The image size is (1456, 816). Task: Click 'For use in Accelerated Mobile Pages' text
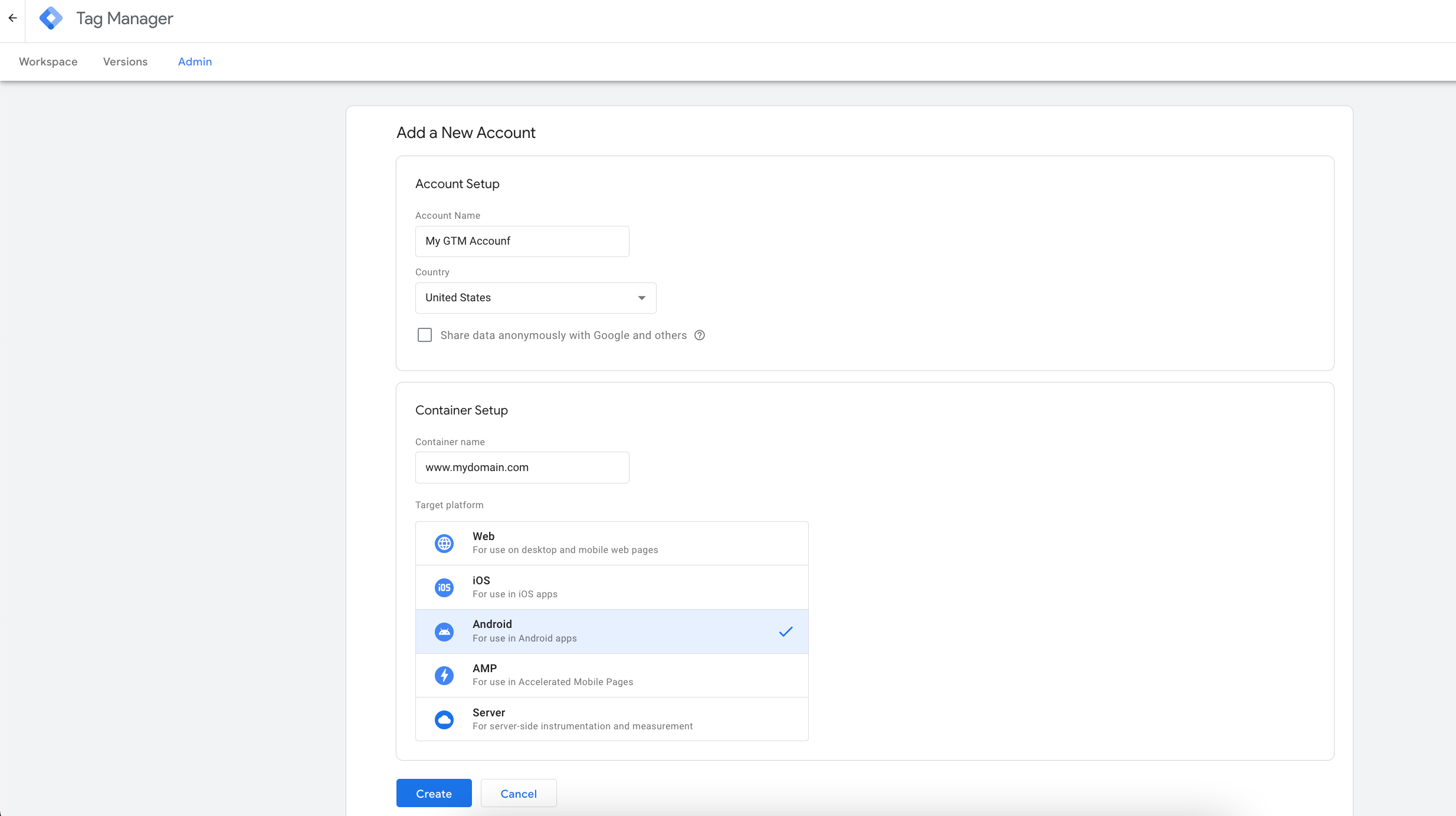[553, 682]
